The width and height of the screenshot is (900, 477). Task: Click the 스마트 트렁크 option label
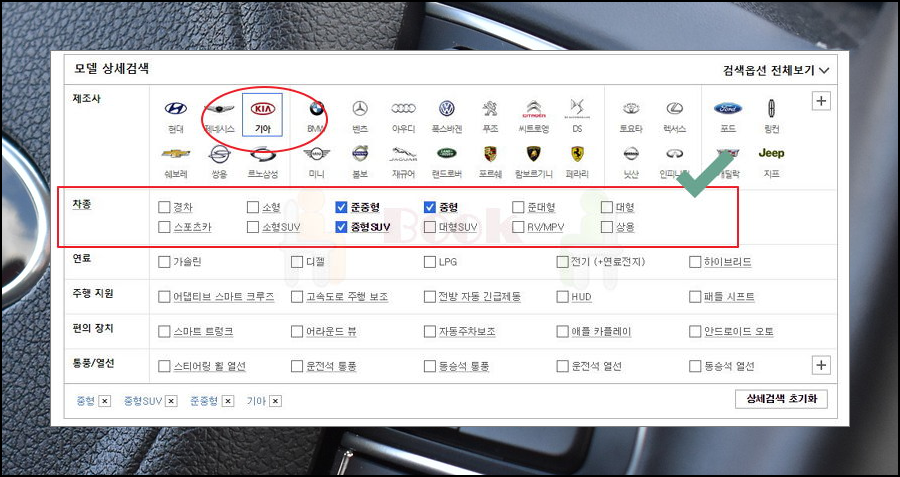point(203,332)
